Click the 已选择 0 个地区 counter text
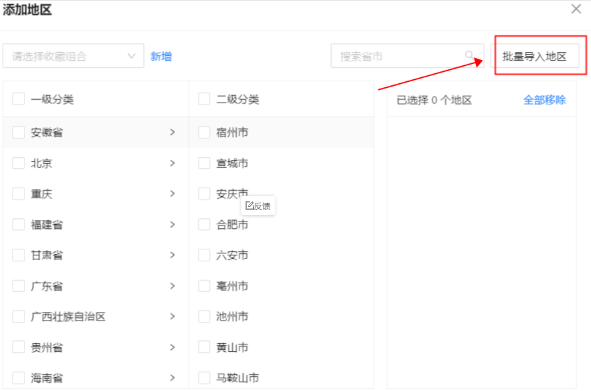 coord(434,100)
